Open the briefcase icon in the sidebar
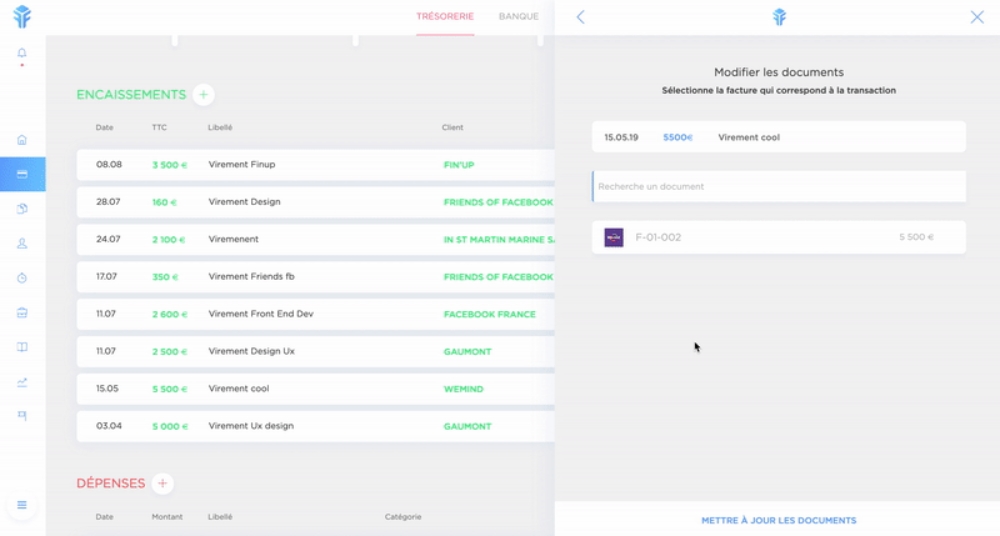Image resolution: width=1000 pixels, height=536 pixels. [x=22, y=313]
